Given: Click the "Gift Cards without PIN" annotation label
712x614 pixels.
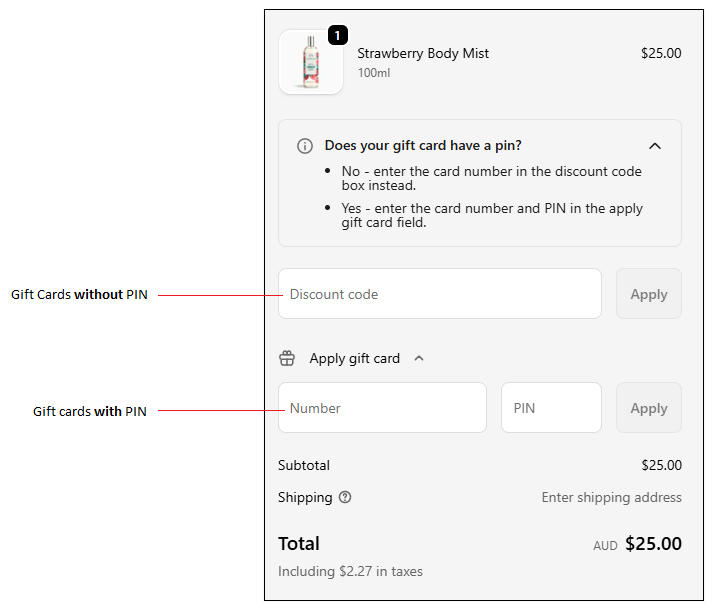Looking at the screenshot, I should [79, 295].
